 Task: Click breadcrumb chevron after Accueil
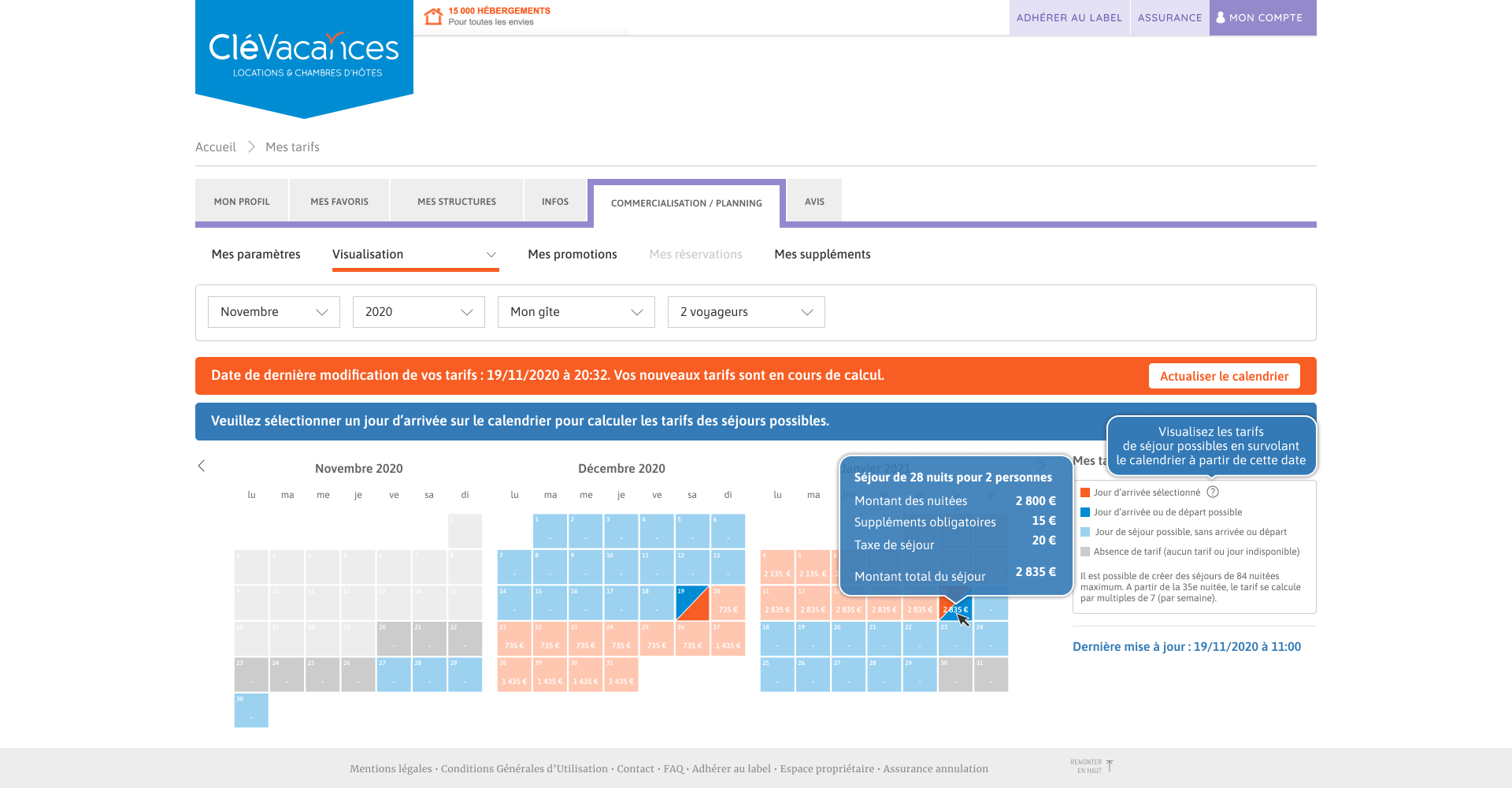(x=251, y=147)
